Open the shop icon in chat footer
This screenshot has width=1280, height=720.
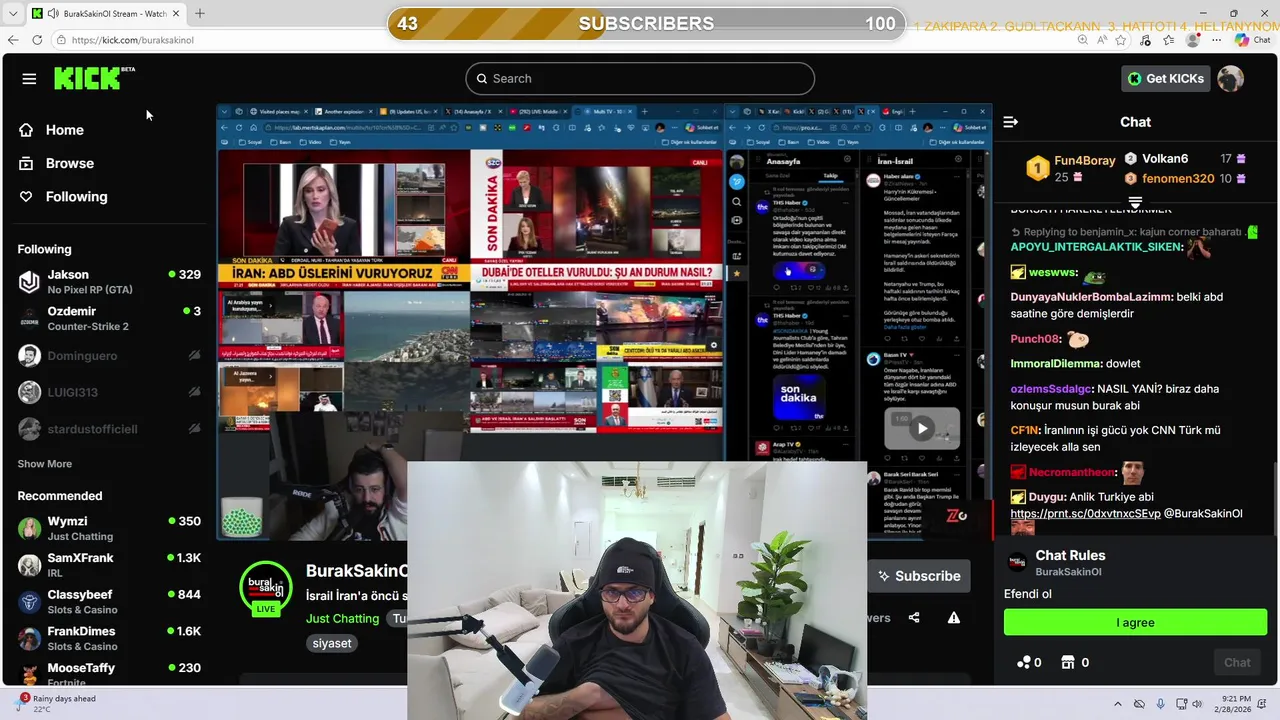click(1067, 662)
